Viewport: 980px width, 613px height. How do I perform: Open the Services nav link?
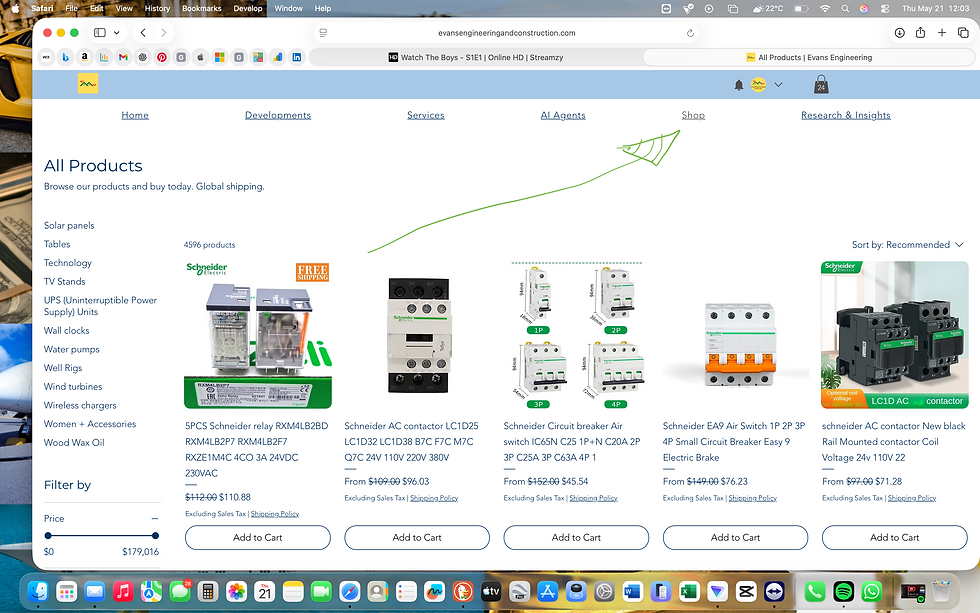(426, 115)
